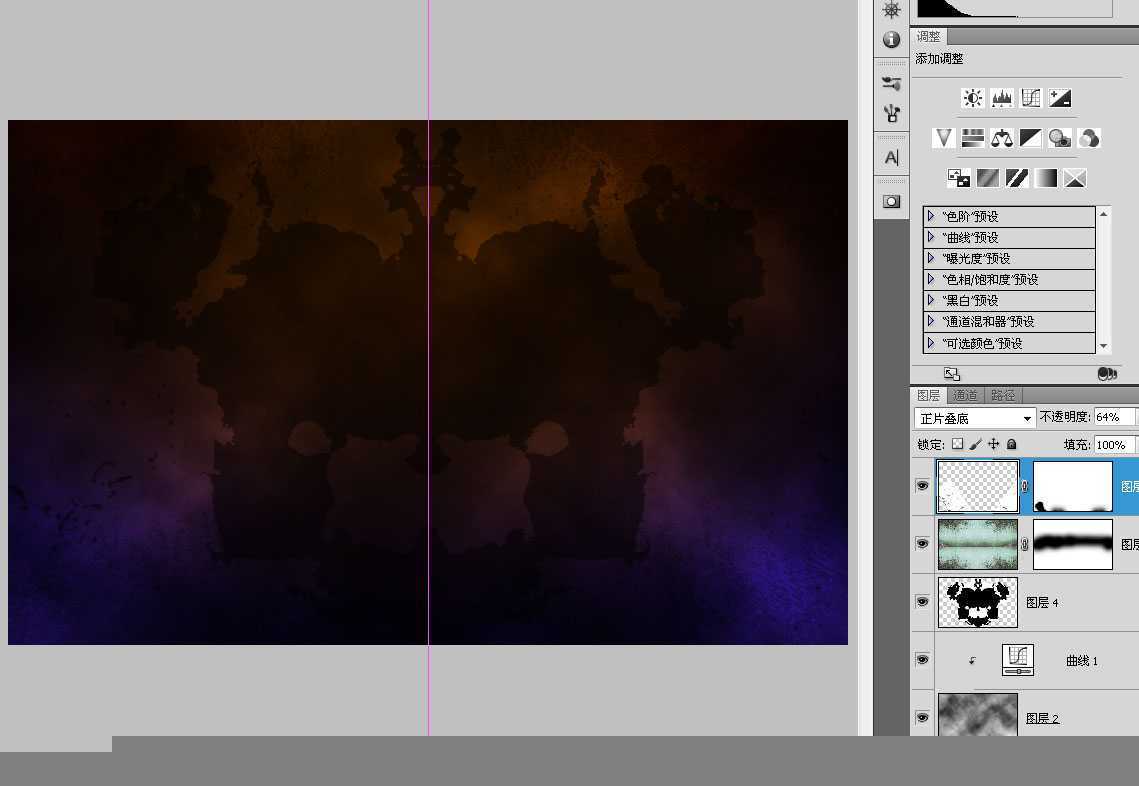Image resolution: width=1139 pixels, height=786 pixels.
Task: Hide the 曲线 1 adjustment layer
Action: (x=923, y=660)
